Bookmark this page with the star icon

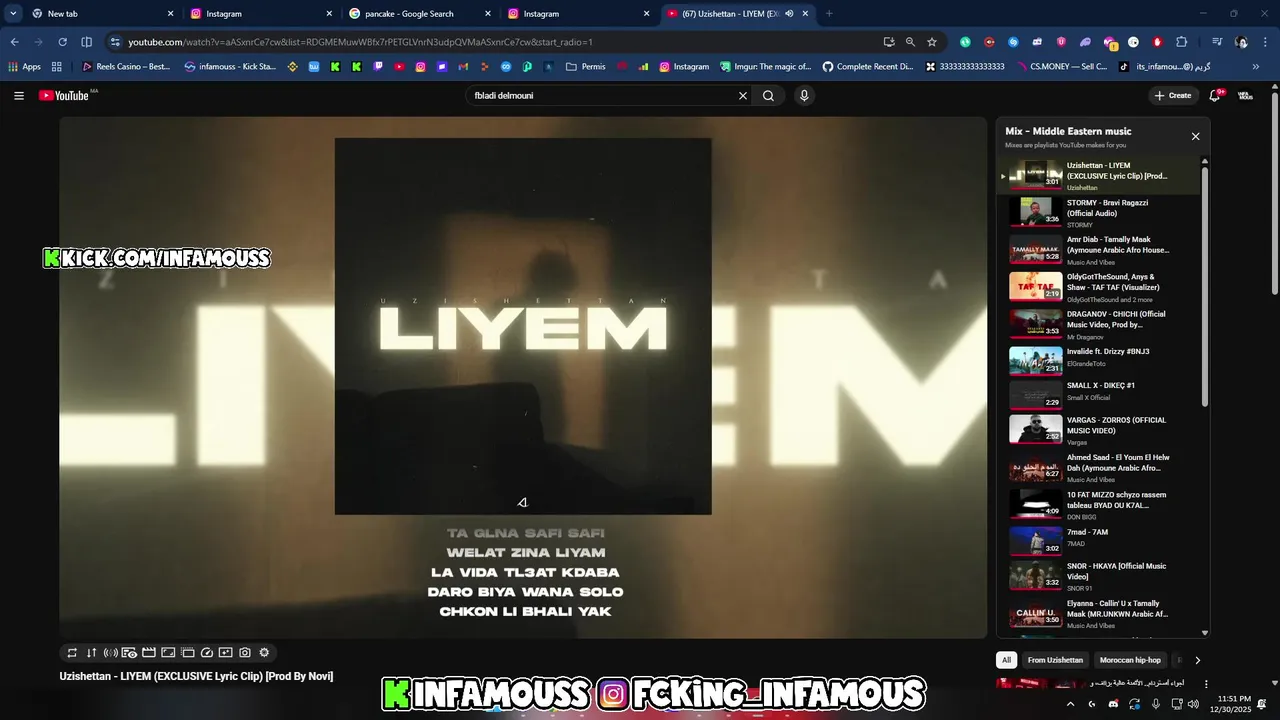pos(932,42)
